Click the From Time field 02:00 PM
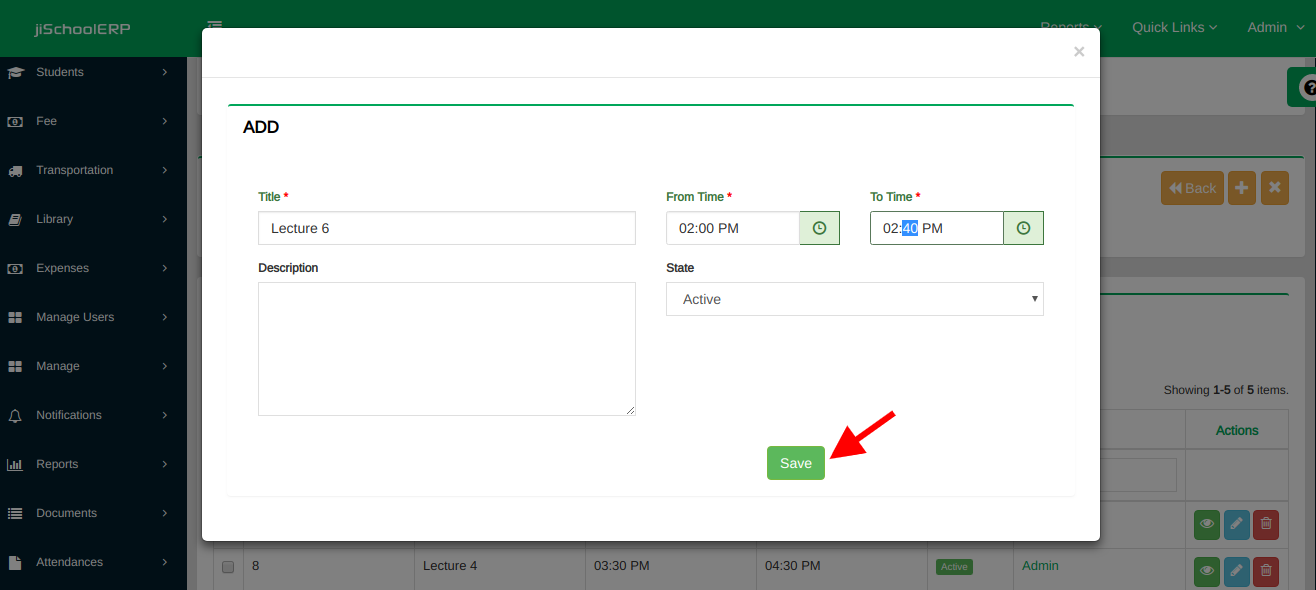1316x590 pixels. (x=733, y=228)
